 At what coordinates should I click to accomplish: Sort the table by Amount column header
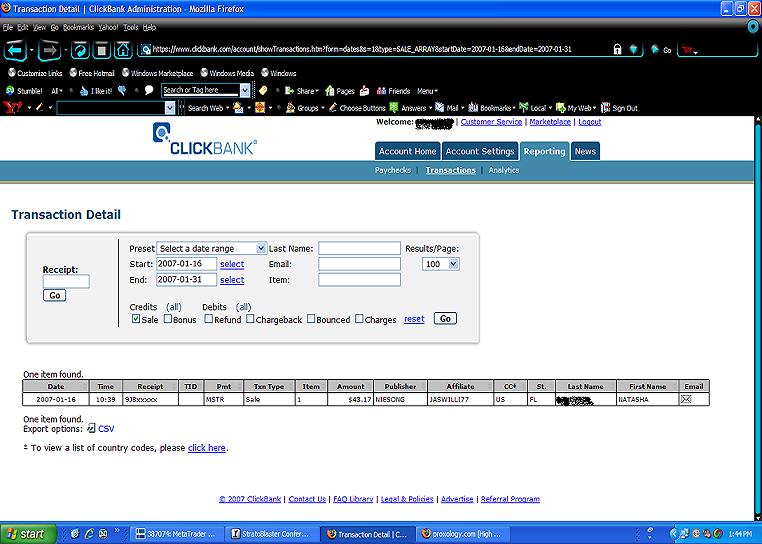tap(350, 386)
